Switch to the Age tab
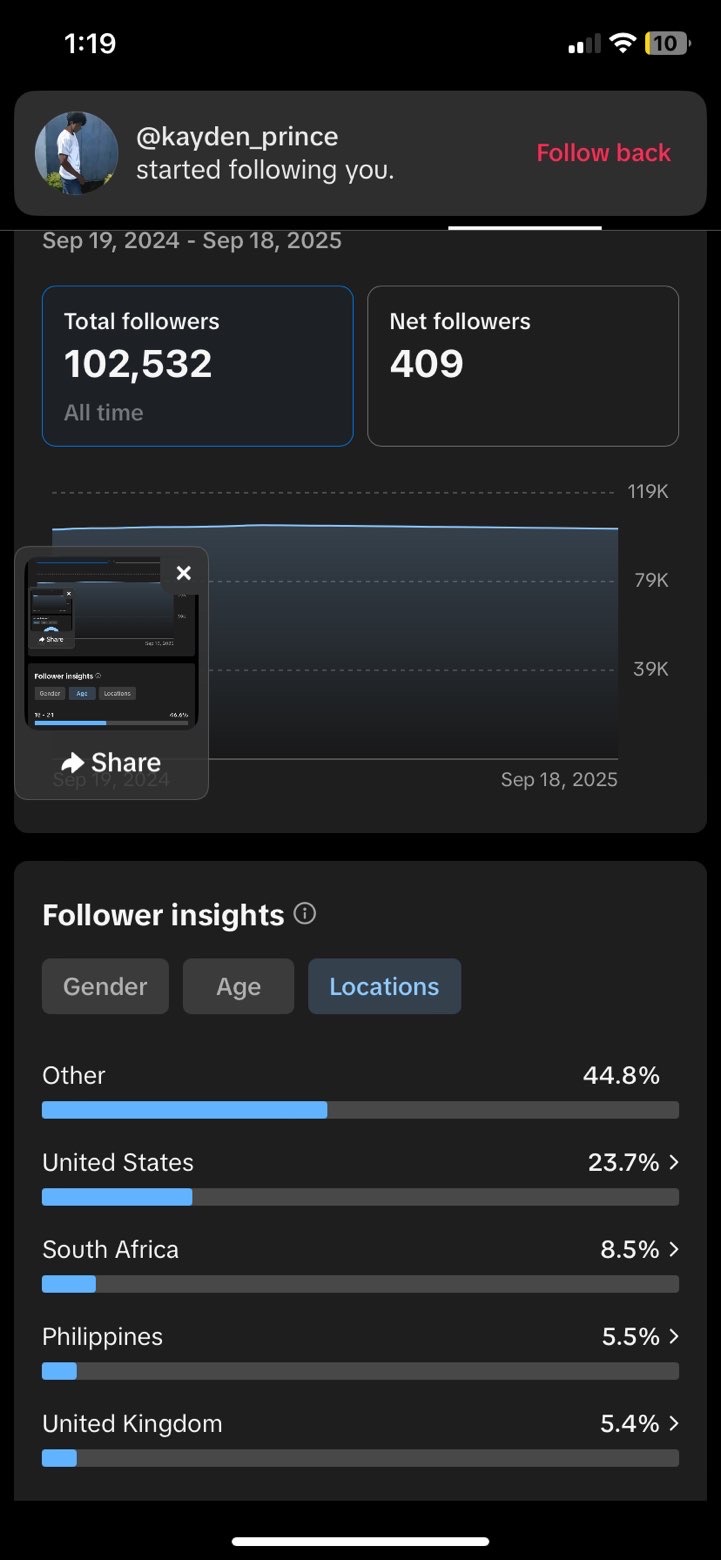 (238, 987)
